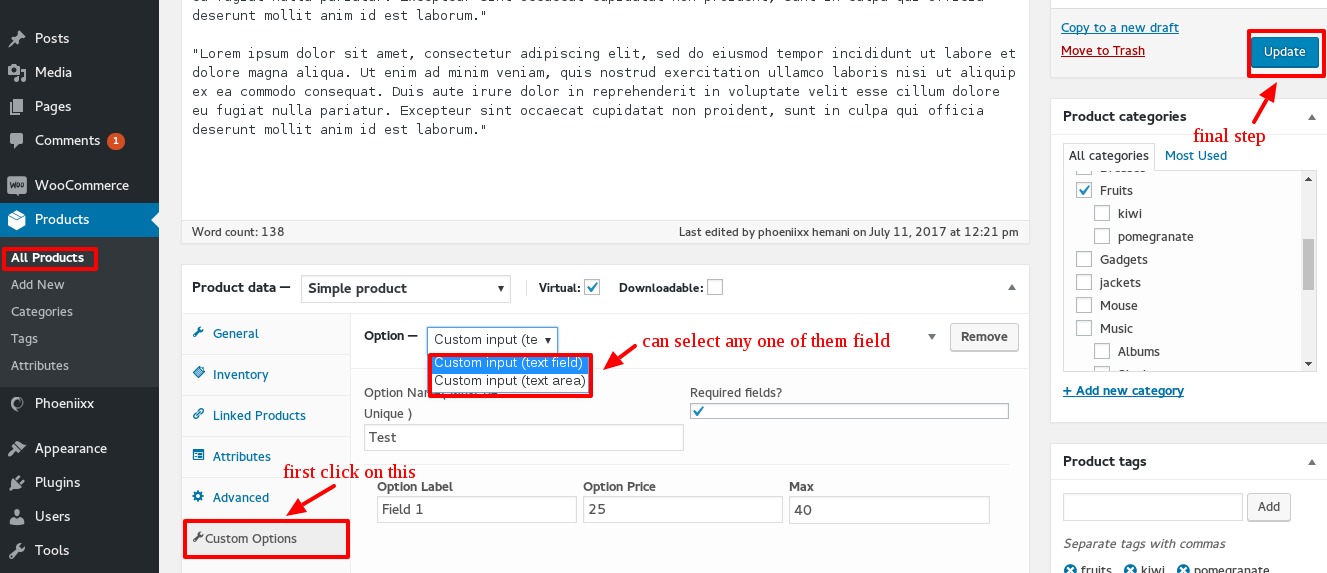Click the Users person icon
The height and width of the screenshot is (573, 1327).
17,517
